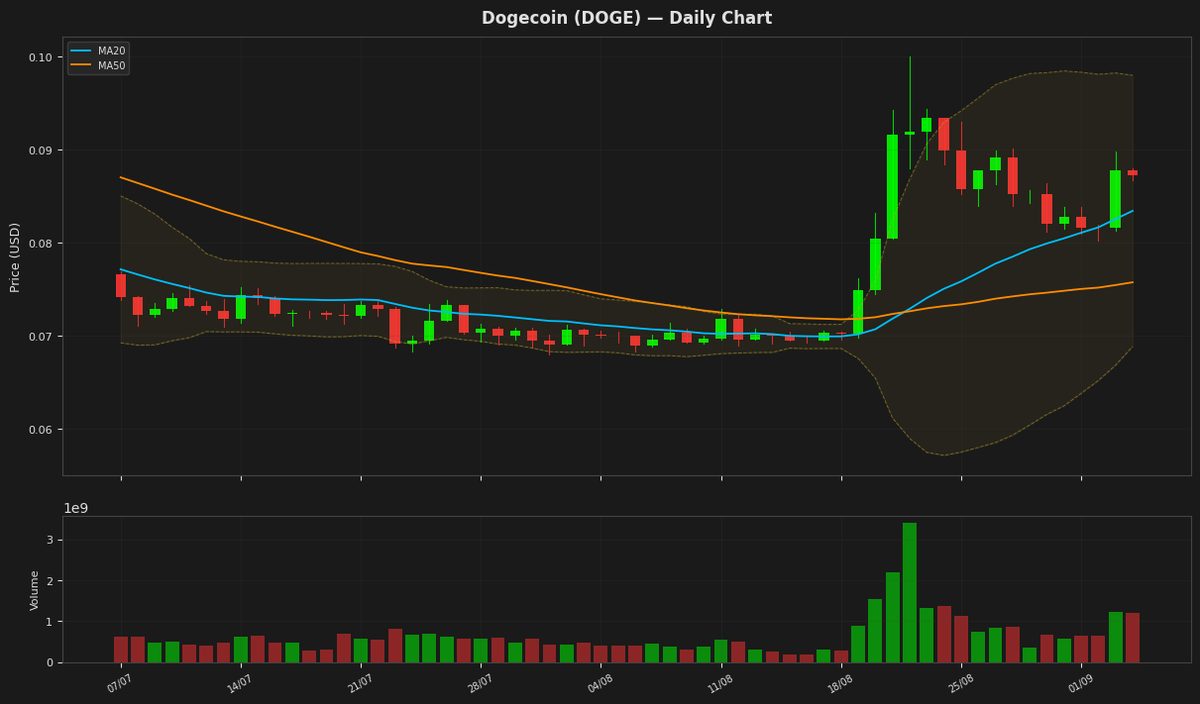Click the 01/09 date label

(1079, 684)
